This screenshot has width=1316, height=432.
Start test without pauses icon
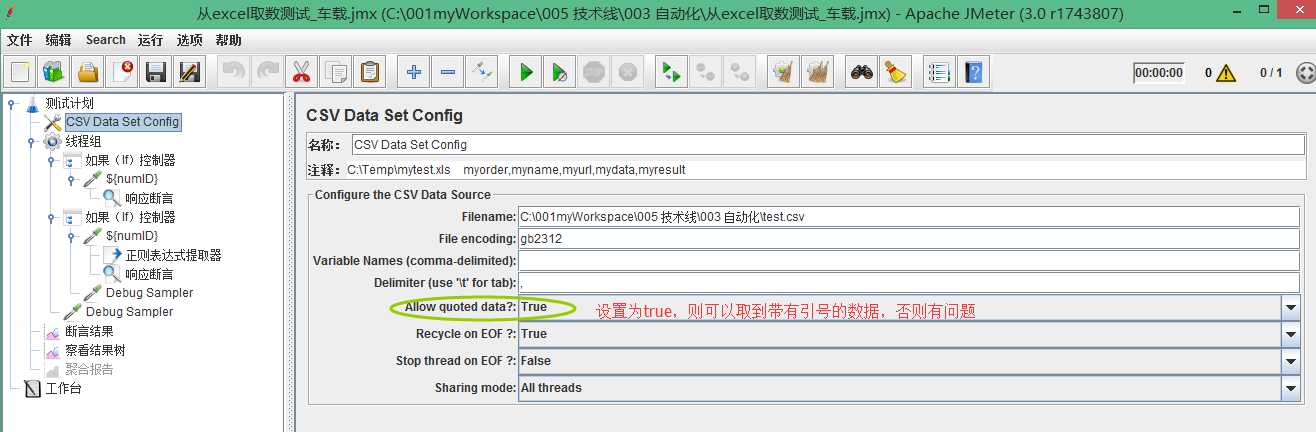point(560,72)
